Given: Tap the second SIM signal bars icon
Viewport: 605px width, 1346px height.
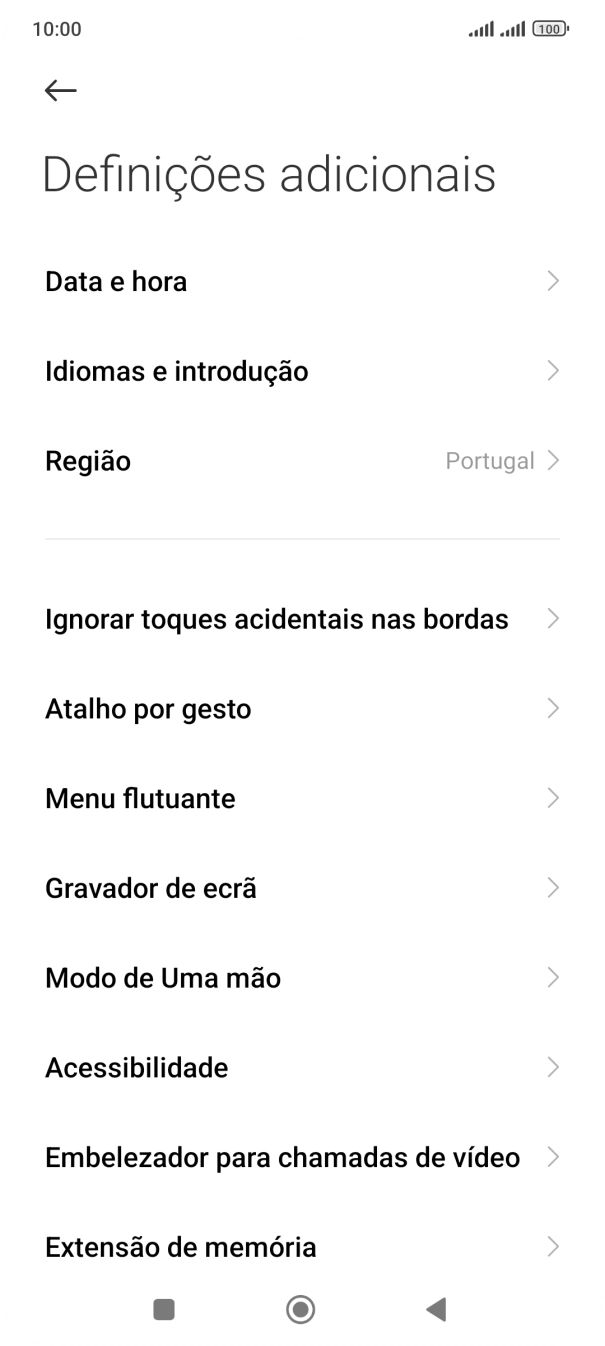Looking at the screenshot, I should pyautogui.click(x=512, y=29).
